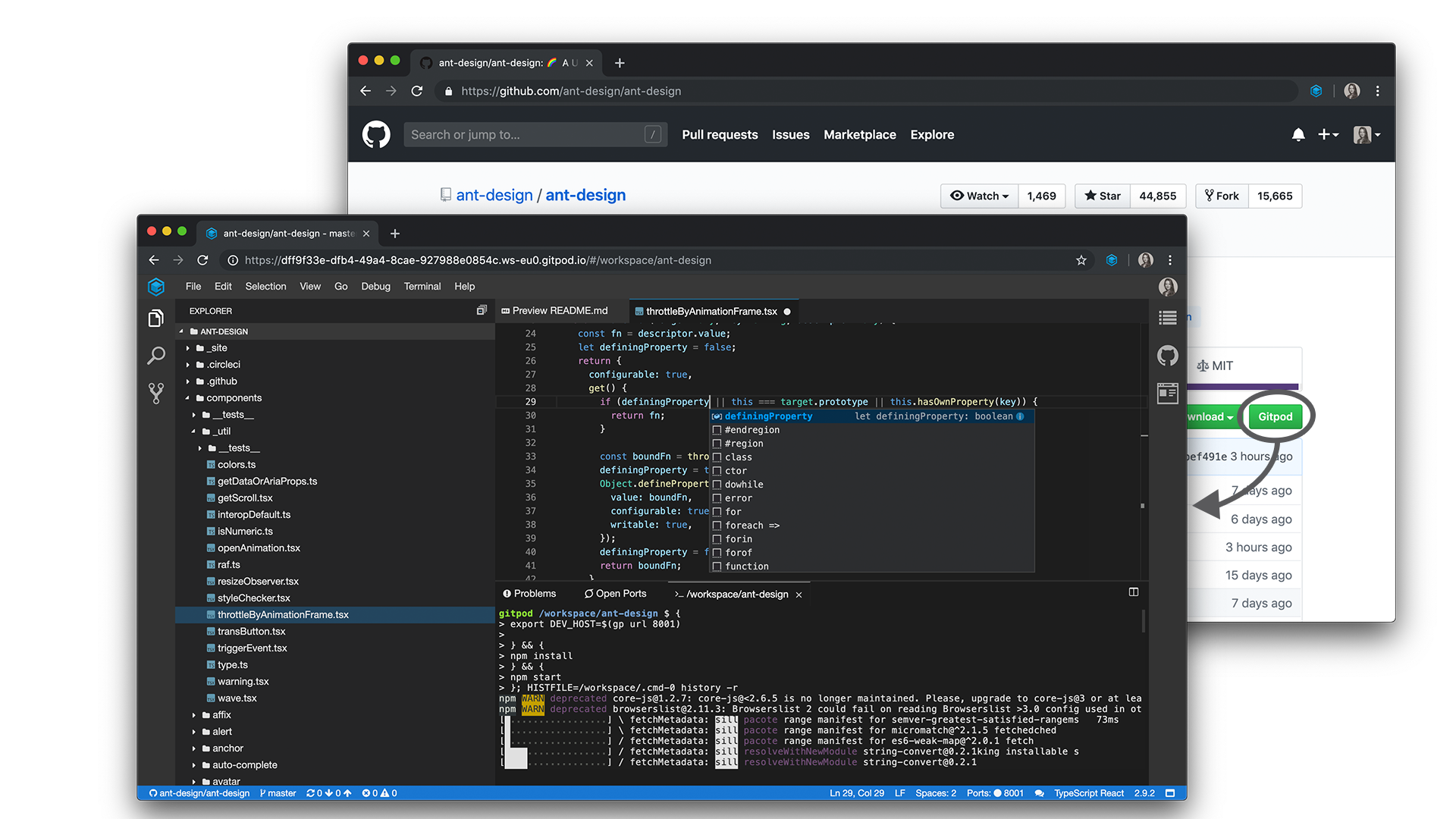The image size is (1456, 819).
Task: Click Ln 29, Col 29 indicator
Action: pyautogui.click(x=857, y=793)
